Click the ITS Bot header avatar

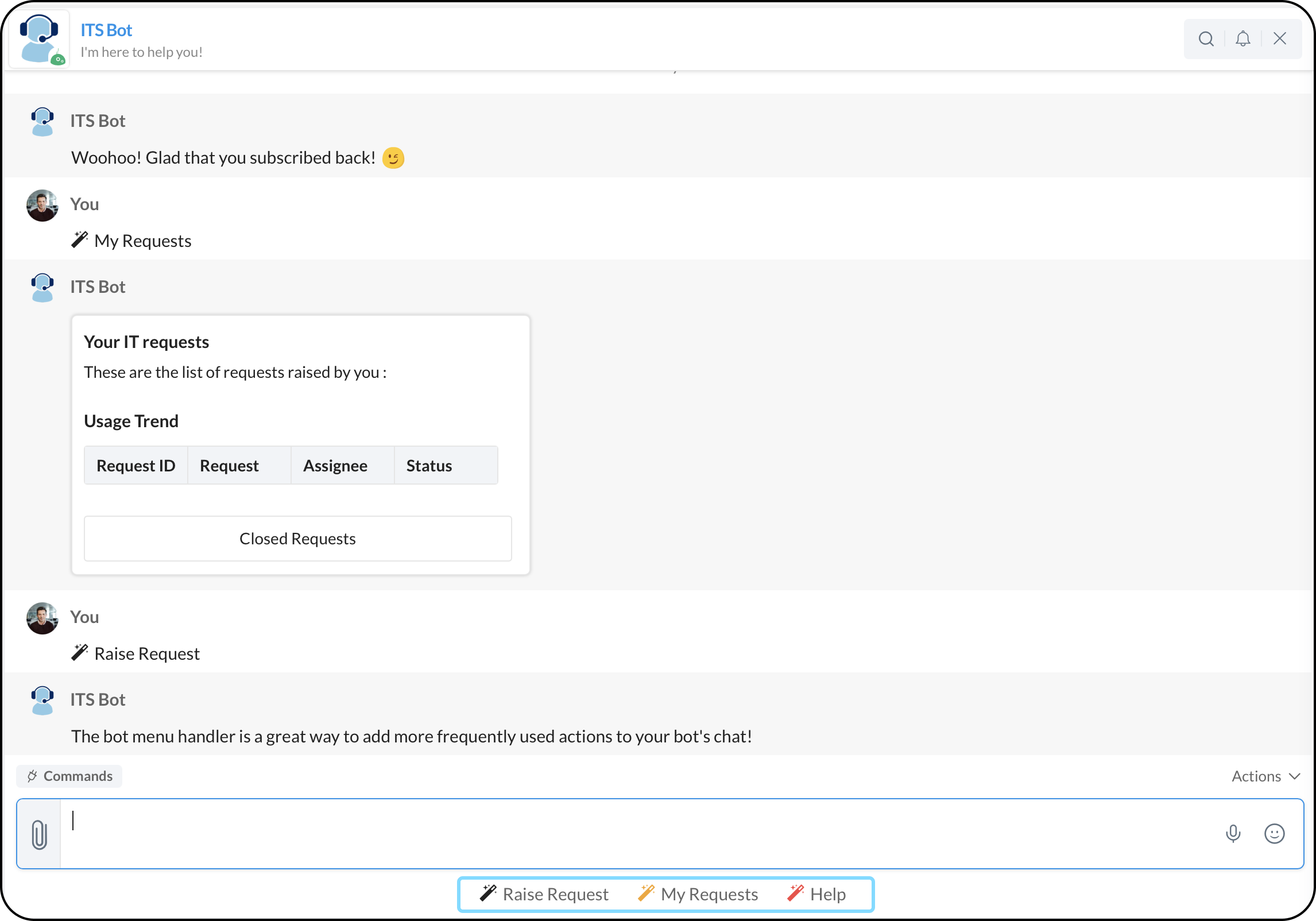39,39
